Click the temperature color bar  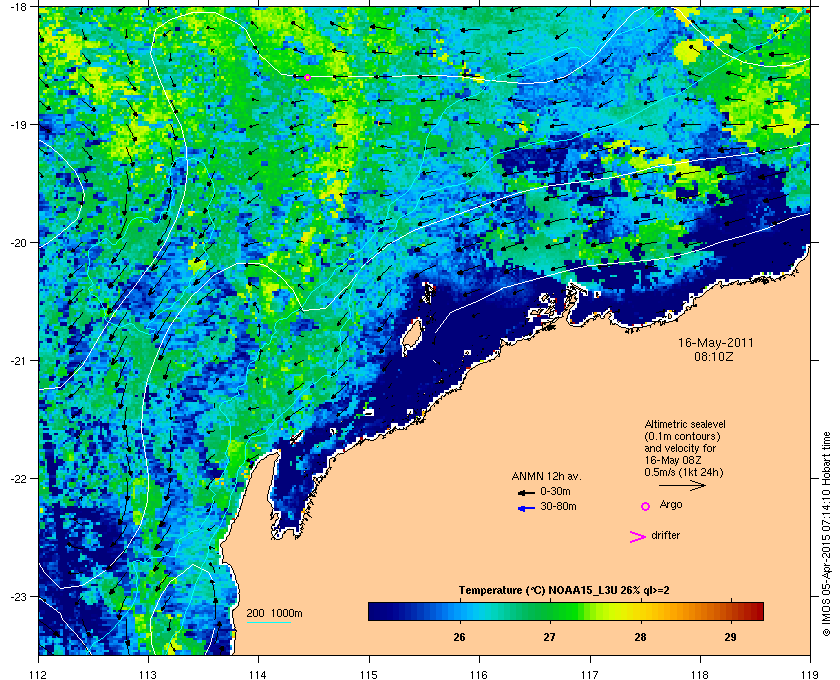click(x=566, y=611)
